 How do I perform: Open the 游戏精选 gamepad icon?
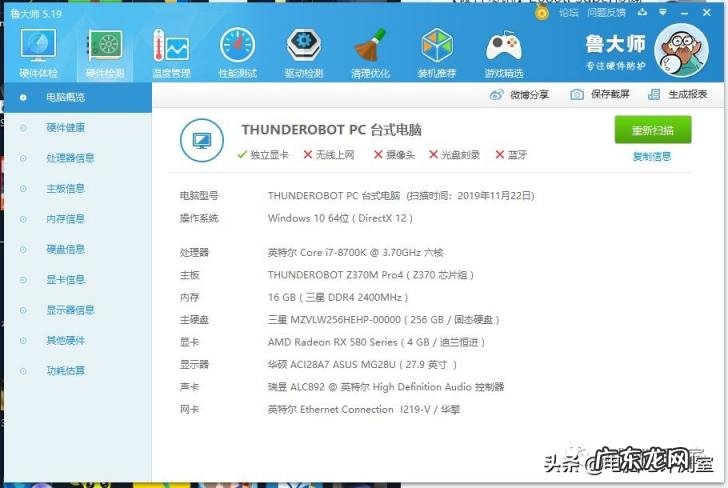point(504,53)
